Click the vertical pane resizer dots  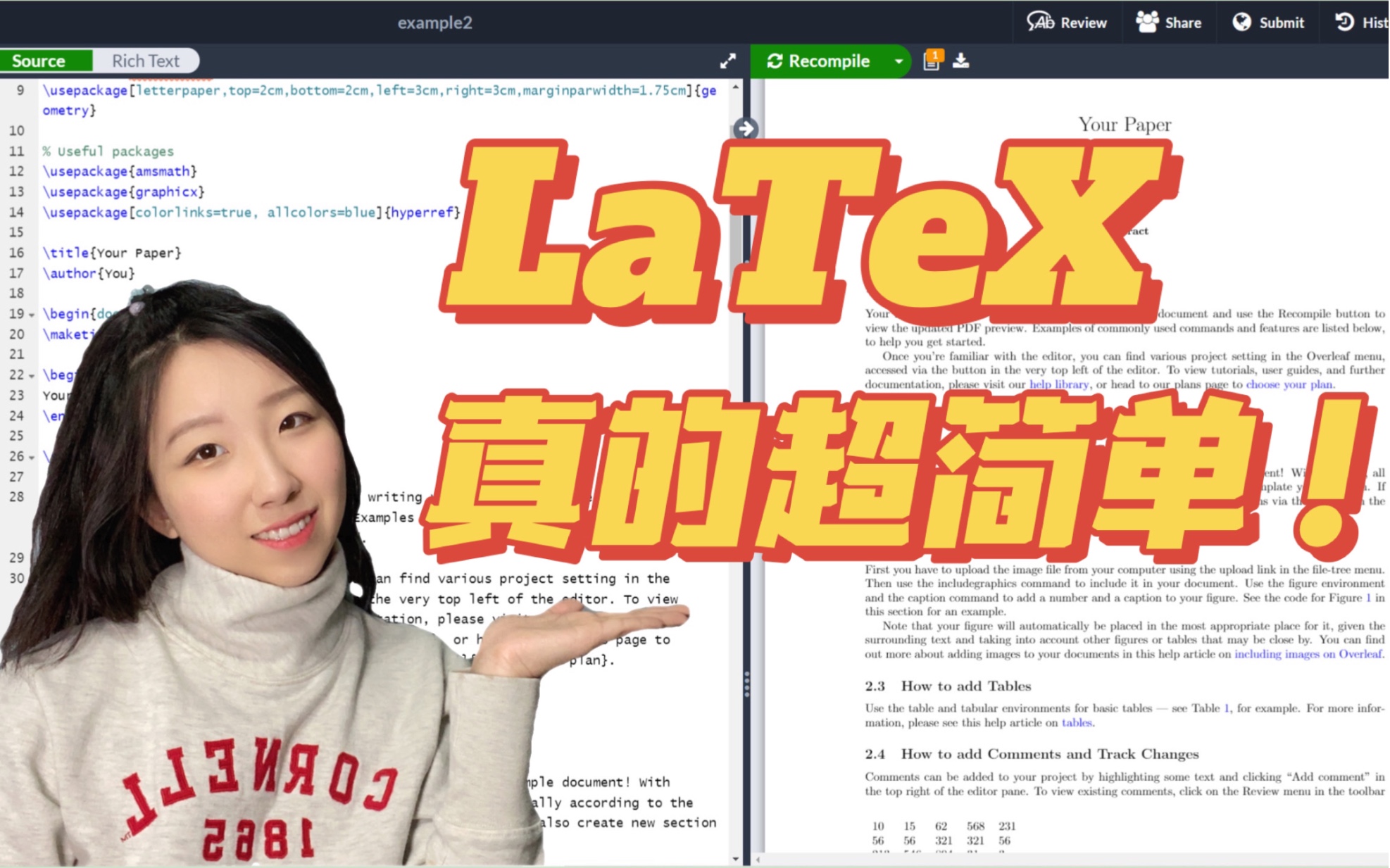click(x=746, y=683)
